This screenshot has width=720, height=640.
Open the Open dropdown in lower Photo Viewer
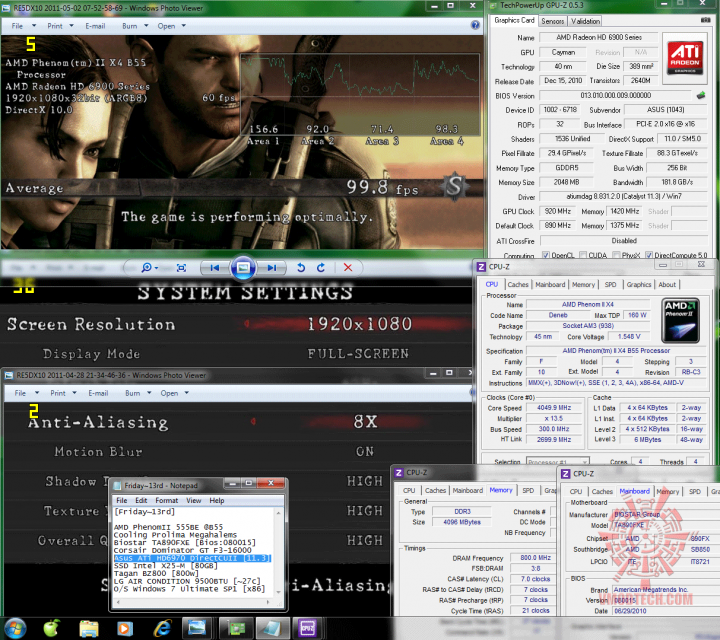click(x=174, y=393)
